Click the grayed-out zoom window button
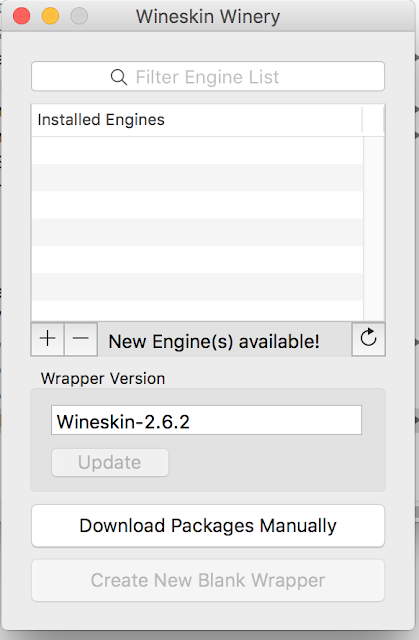419x640 pixels. 79,16
